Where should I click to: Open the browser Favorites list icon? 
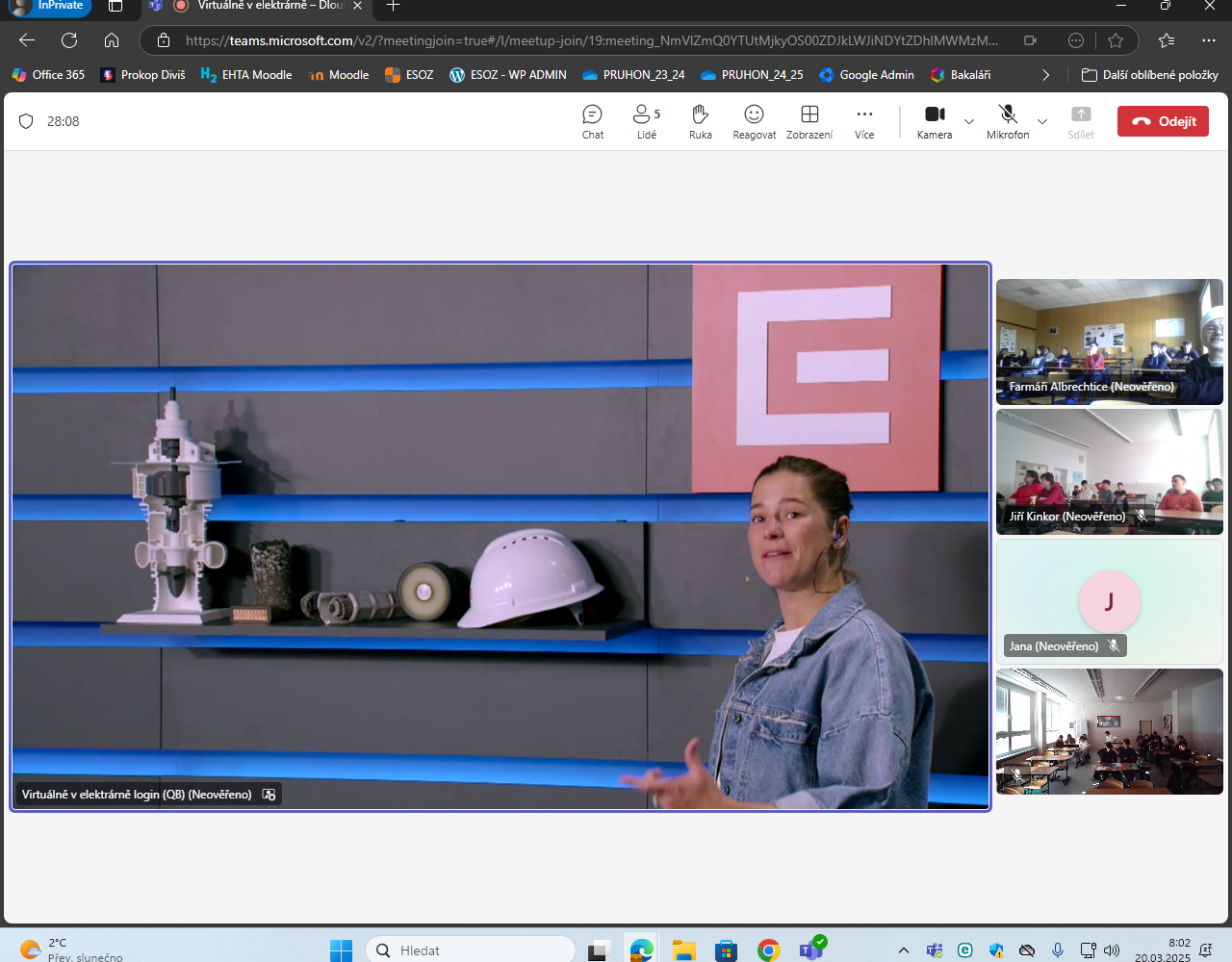pyautogui.click(x=1167, y=40)
